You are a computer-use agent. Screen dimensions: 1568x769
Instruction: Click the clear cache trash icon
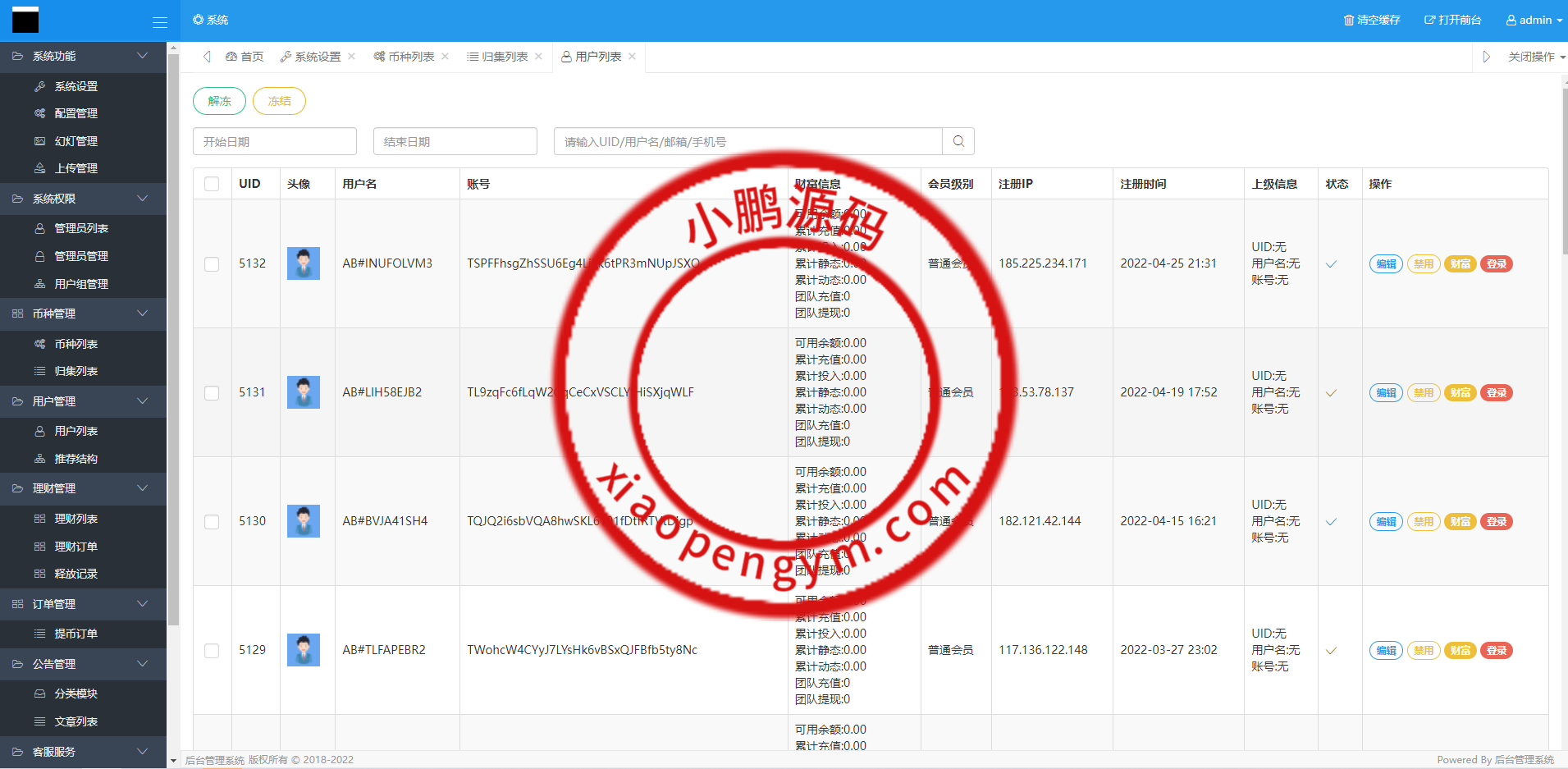(1348, 20)
